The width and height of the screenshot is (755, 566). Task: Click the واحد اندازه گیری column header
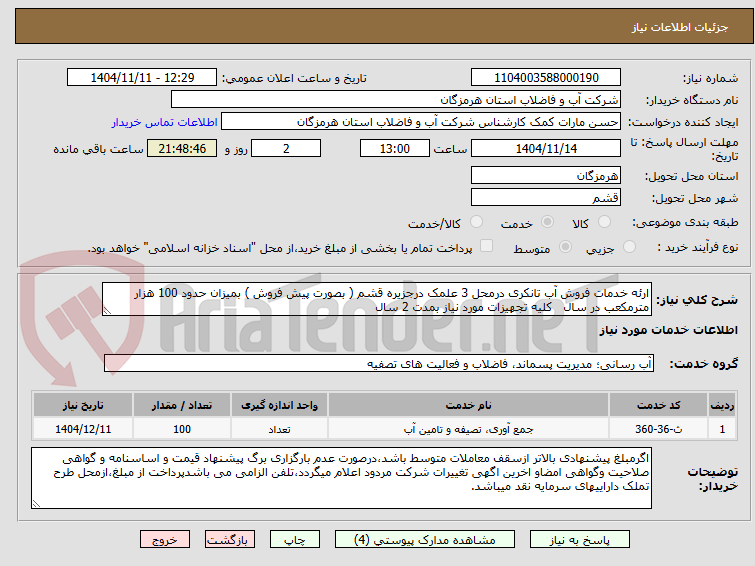[279, 405]
